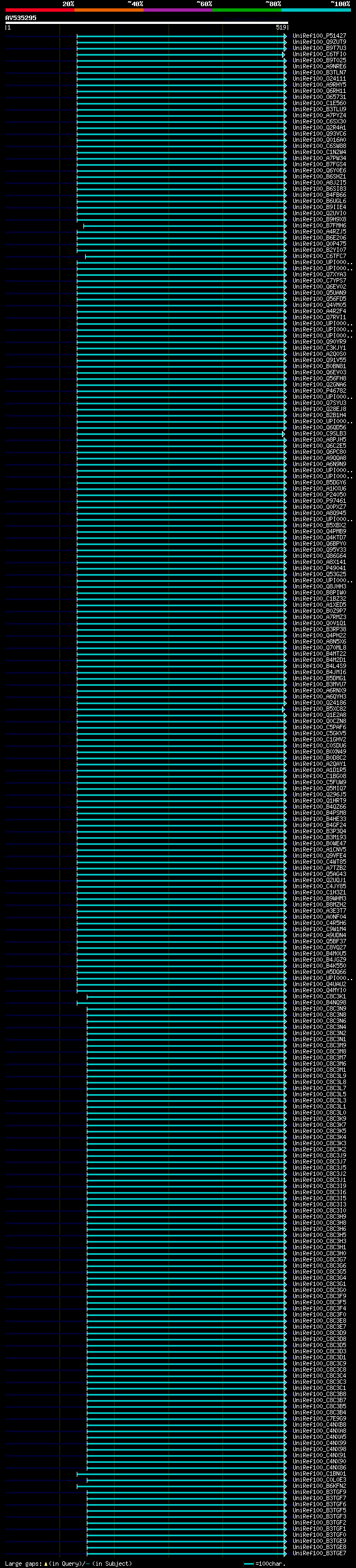Viewport: 356px width, 1568px height.
Task: Select hit UniRef100_B6SHZ1
Action: (319, 176)
